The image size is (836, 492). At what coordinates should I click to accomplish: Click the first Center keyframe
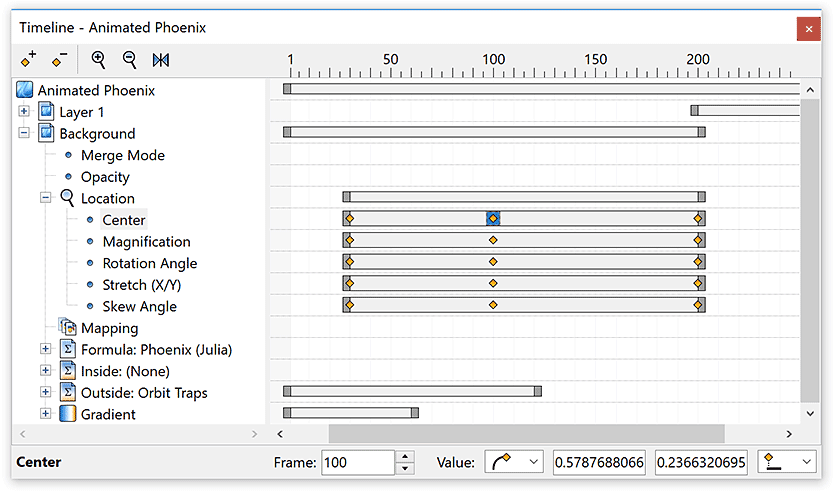coord(350,219)
